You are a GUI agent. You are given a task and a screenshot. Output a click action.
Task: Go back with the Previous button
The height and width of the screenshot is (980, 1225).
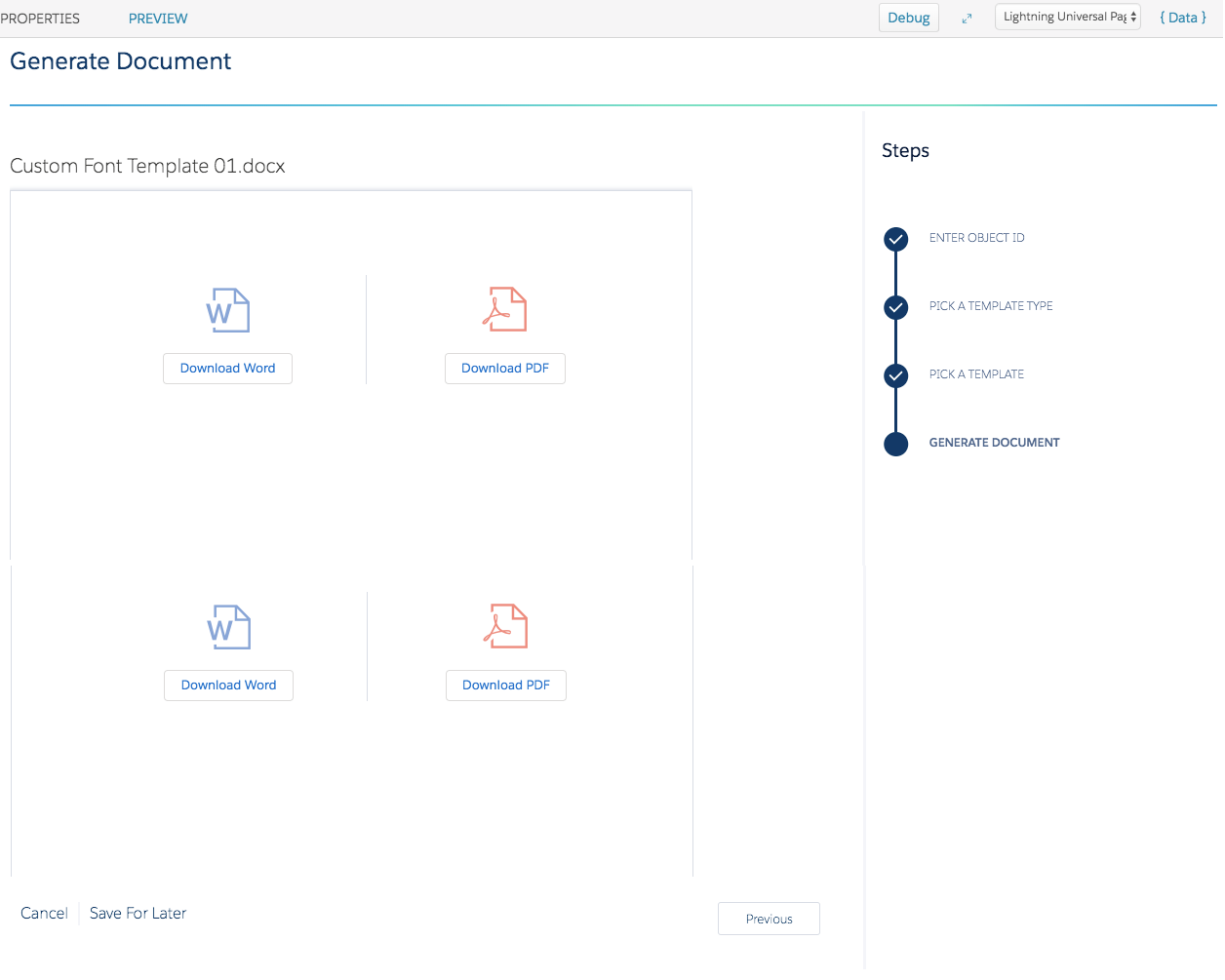point(769,919)
